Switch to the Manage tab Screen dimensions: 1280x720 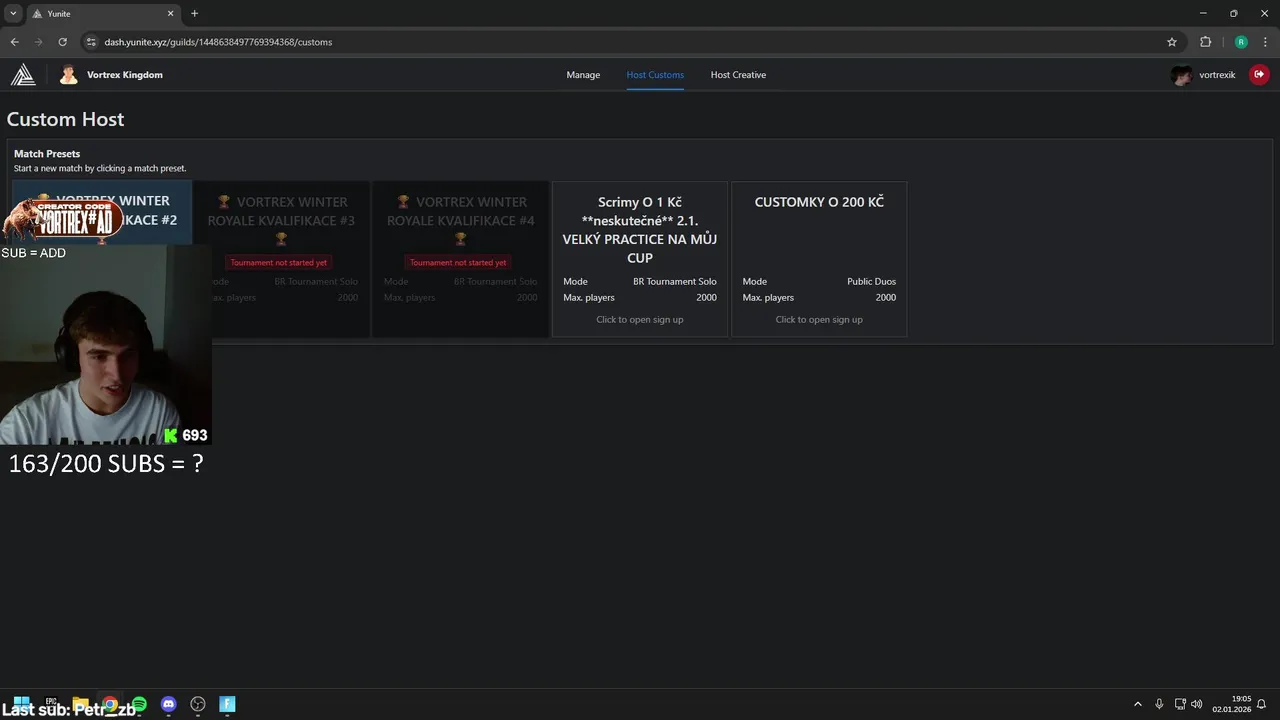[583, 75]
